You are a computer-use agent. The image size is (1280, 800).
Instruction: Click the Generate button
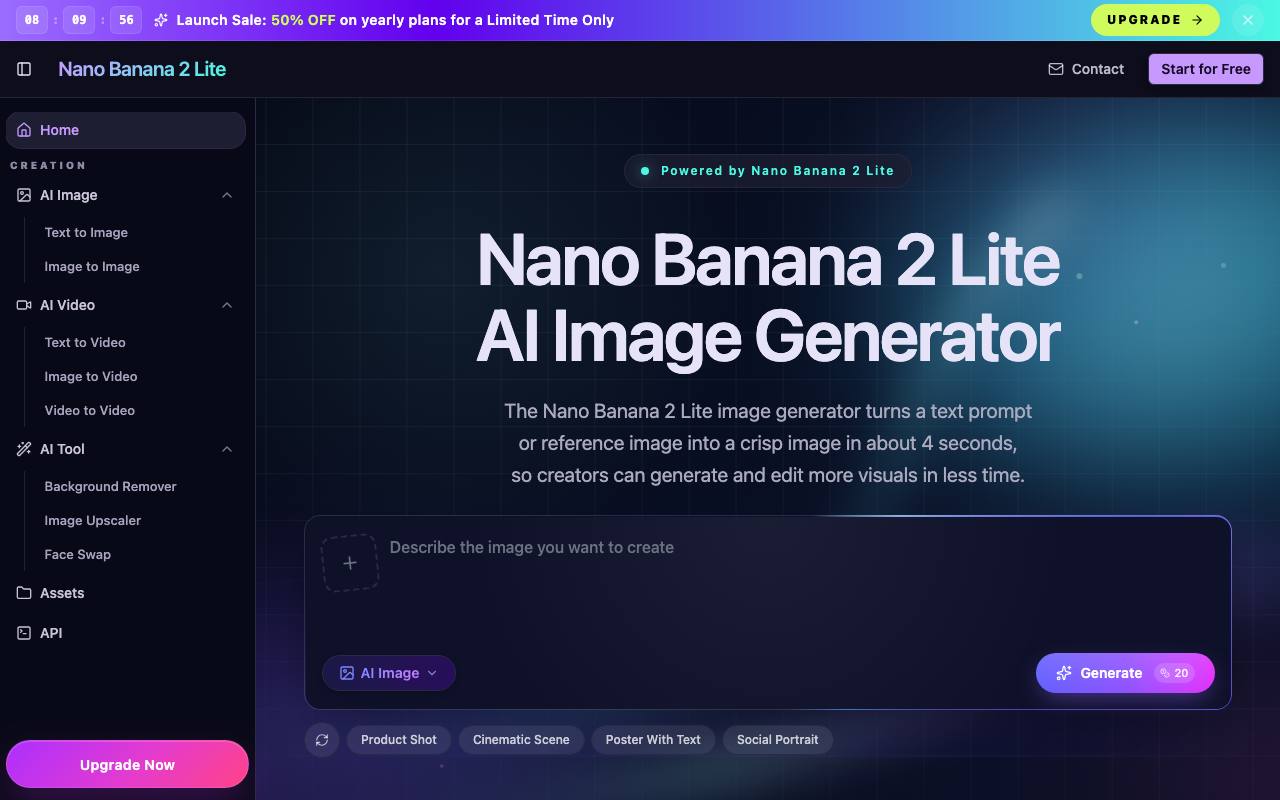pyautogui.click(x=1125, y=673)
